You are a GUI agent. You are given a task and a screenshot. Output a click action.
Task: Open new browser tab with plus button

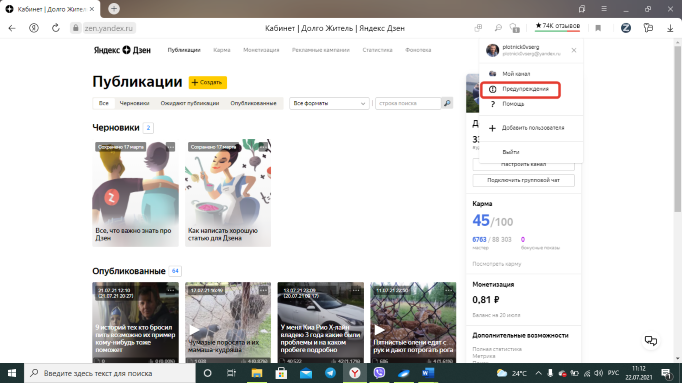coord(114,9)
